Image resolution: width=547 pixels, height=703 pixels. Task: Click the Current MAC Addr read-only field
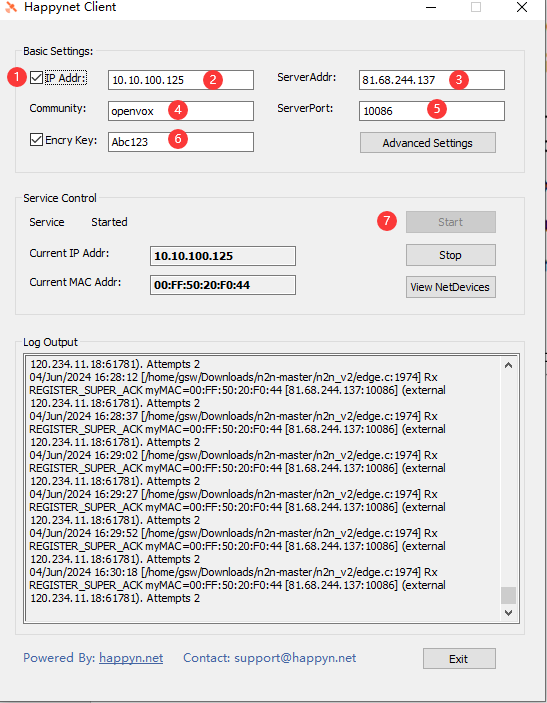pos(223,285)
